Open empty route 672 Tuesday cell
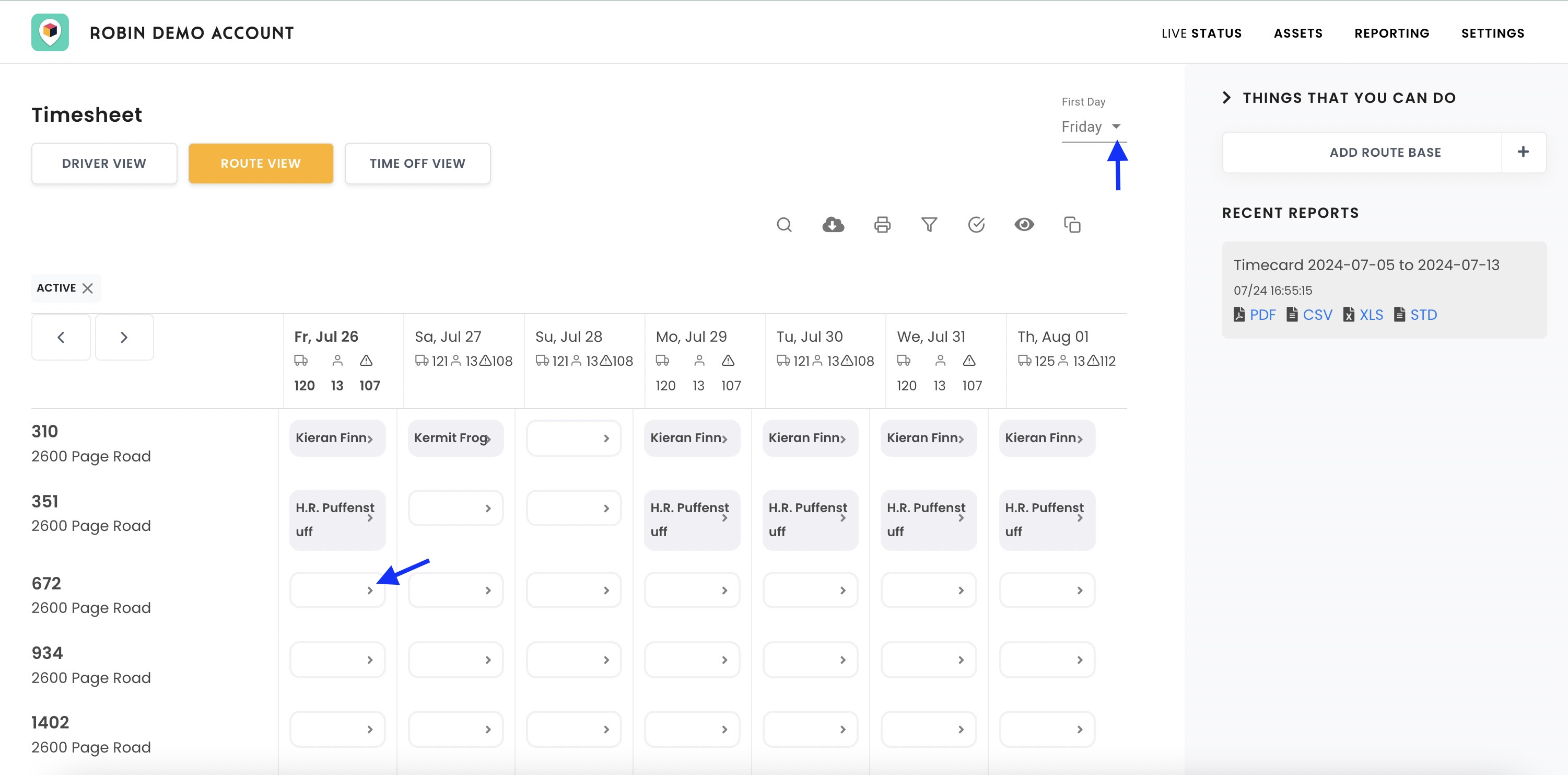The height and width of the screenshot is (775, 1568). (x=810, y=590)
